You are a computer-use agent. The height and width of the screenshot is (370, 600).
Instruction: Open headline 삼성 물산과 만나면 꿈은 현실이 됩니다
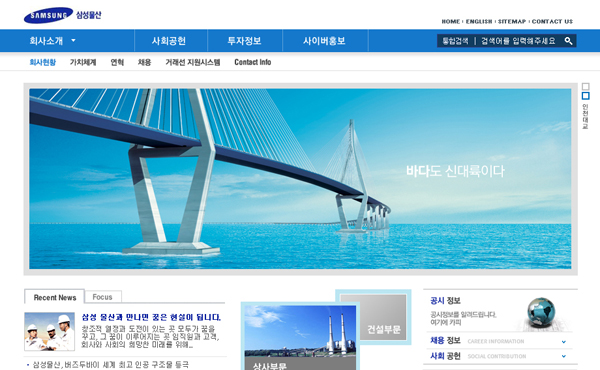(151, 317)
